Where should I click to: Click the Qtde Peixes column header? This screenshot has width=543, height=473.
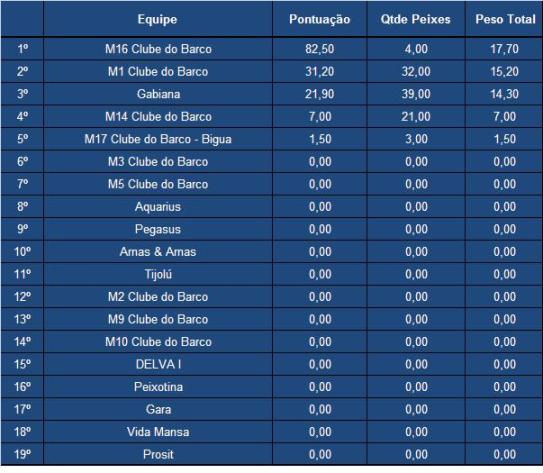(416, 19)
